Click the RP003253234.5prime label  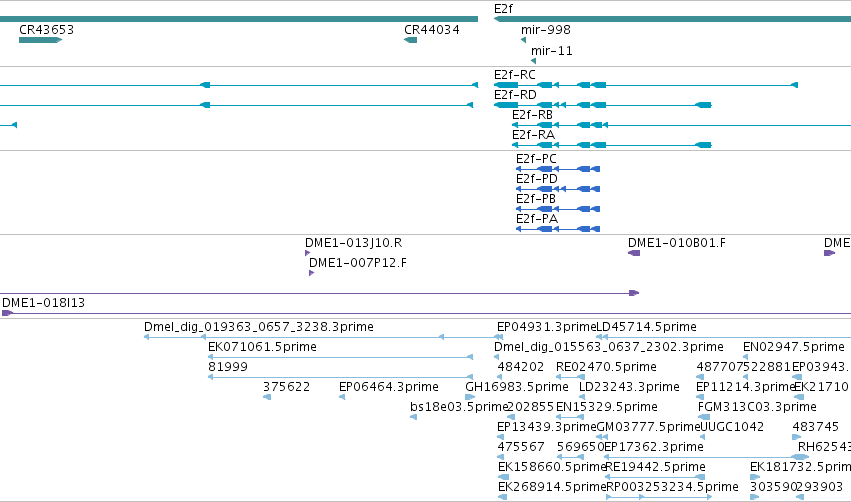pos(672,487)
